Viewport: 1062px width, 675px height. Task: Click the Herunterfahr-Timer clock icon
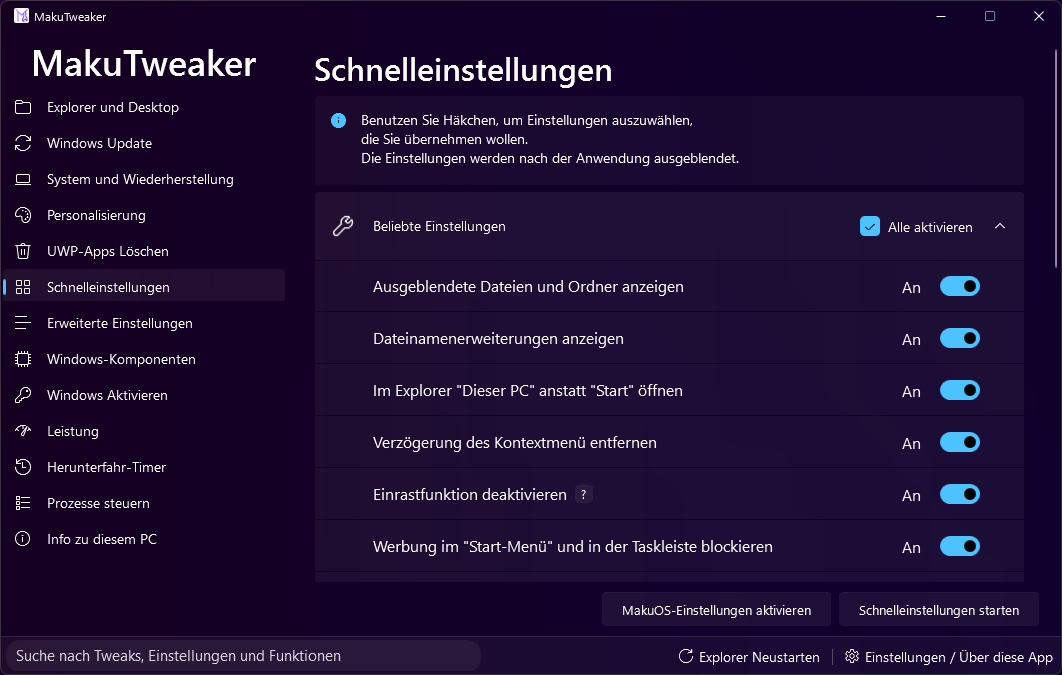point(23,467)
